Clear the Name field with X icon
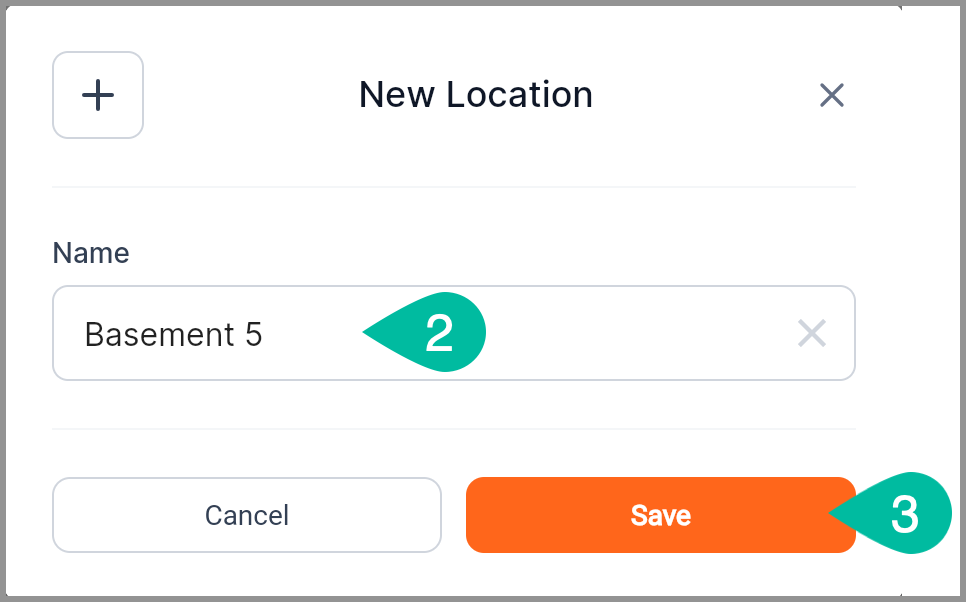The image size is (966, 602). (x=811, y=333)
